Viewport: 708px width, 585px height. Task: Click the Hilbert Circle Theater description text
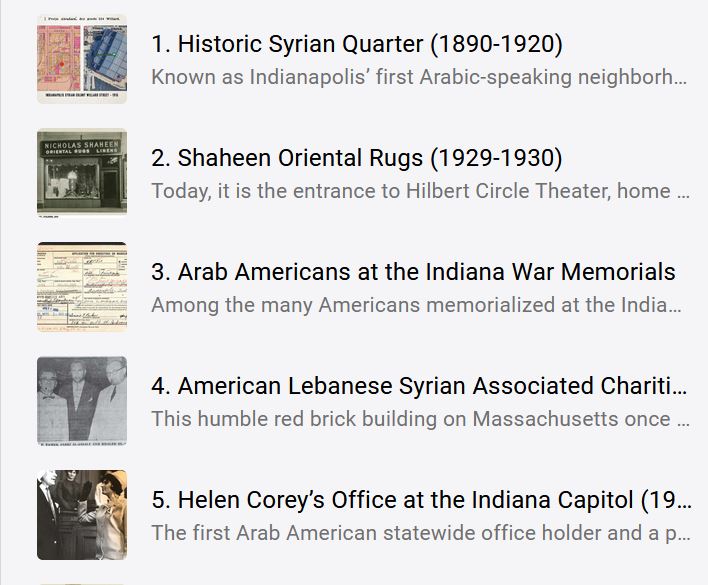[419, 191]
